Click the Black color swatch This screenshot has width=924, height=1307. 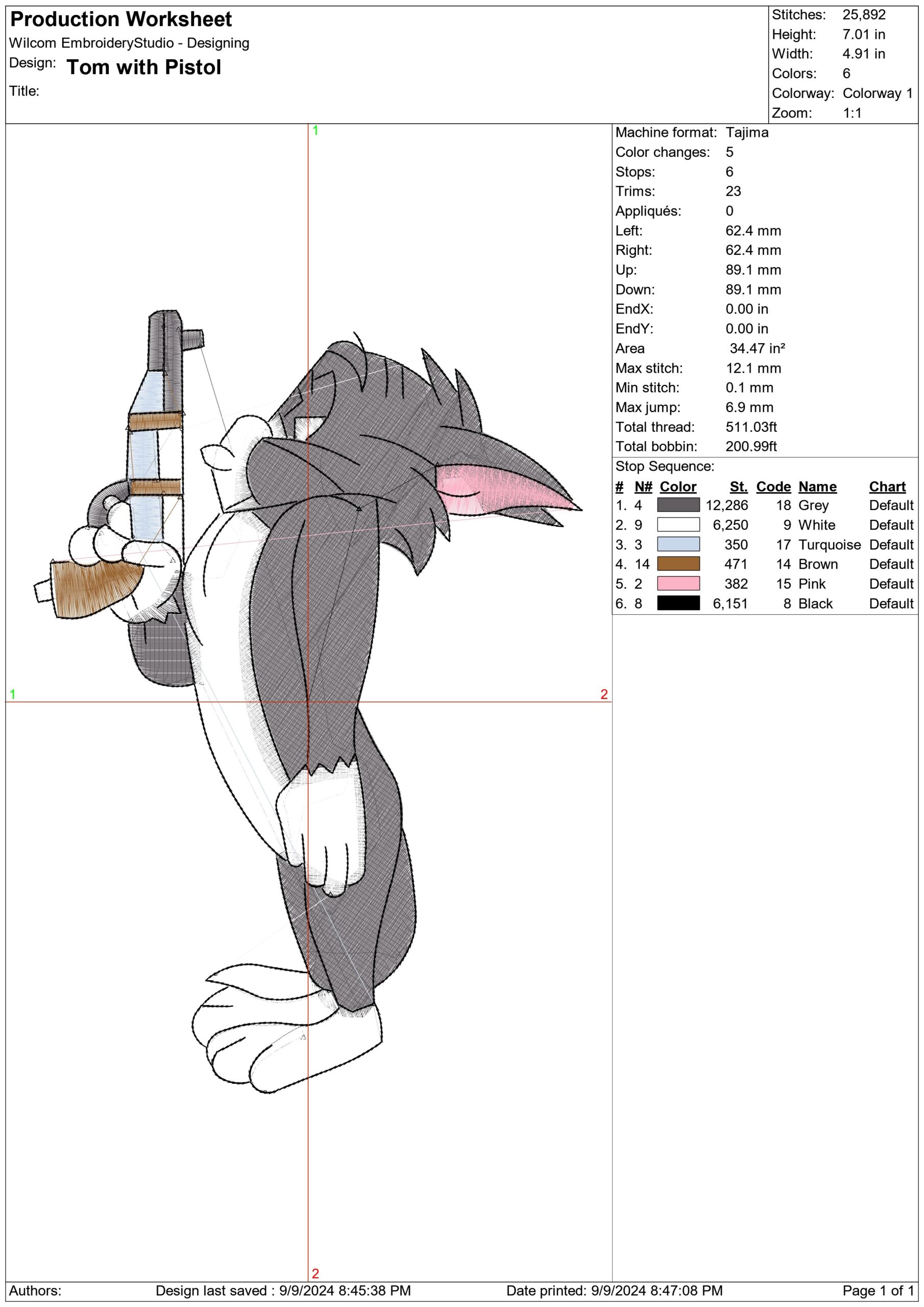(x=678, y=603)
